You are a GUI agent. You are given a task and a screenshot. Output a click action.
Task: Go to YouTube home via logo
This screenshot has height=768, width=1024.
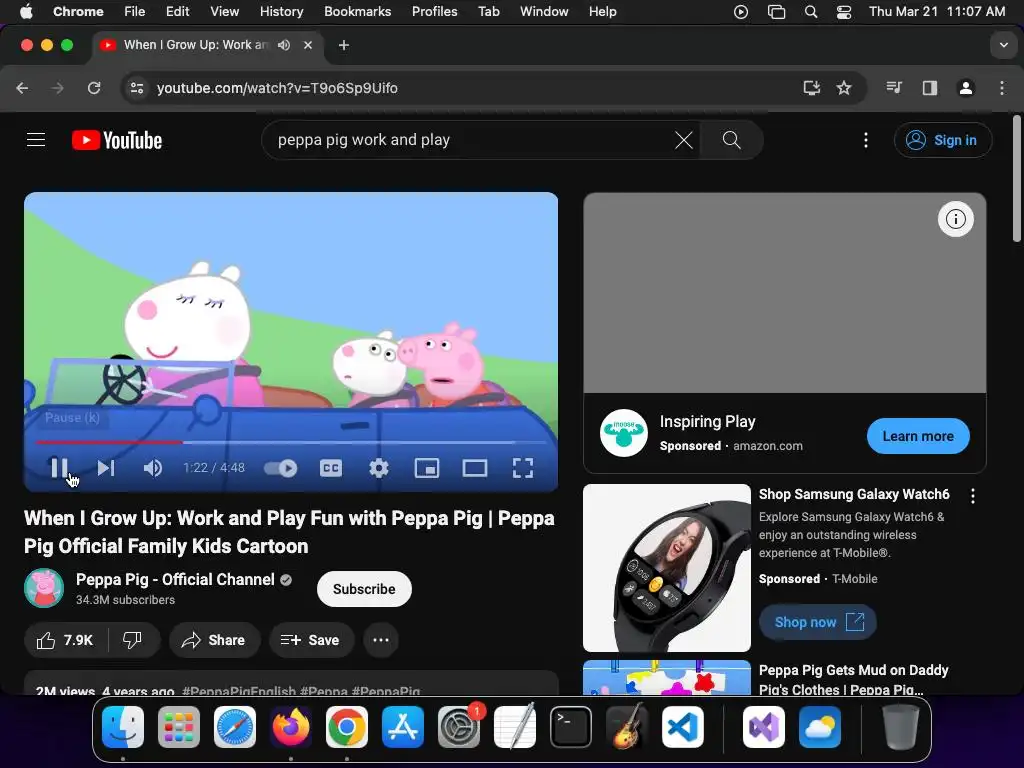[x=117, y=140]
